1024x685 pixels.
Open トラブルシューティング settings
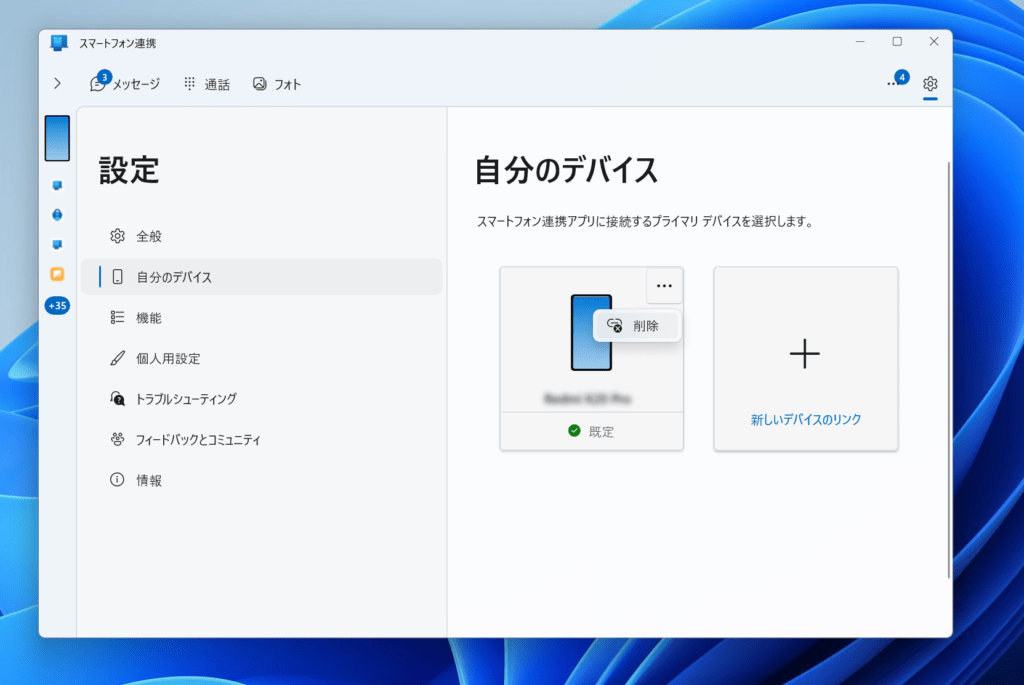(x=187, y=398)
